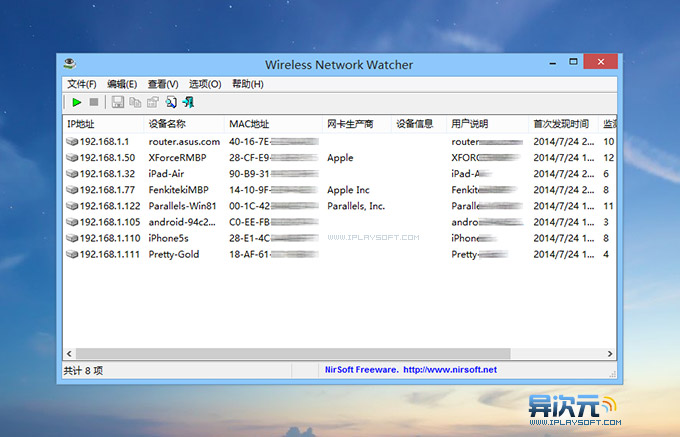
Task: Click the find magnifier toolbar icon
Action: (x=171, y=102)
